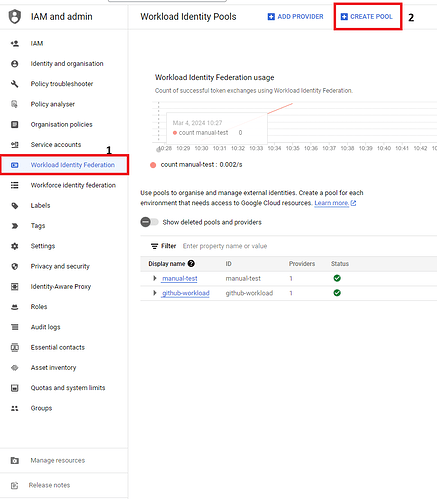Click the Workforce identity federation list icon
The height and width of the screenshot is (499, 437).
tap(15, 185)
